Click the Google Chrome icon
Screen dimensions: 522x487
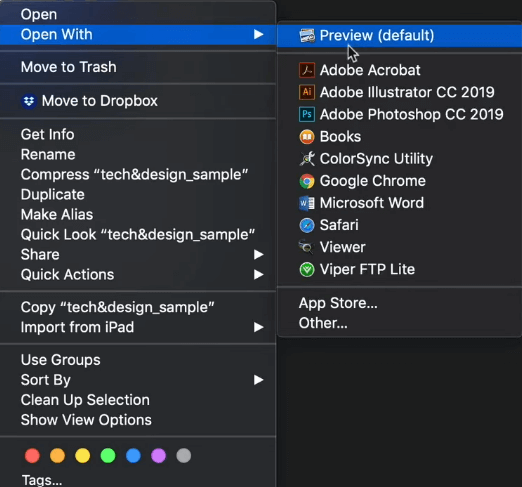tap(307, 181)
